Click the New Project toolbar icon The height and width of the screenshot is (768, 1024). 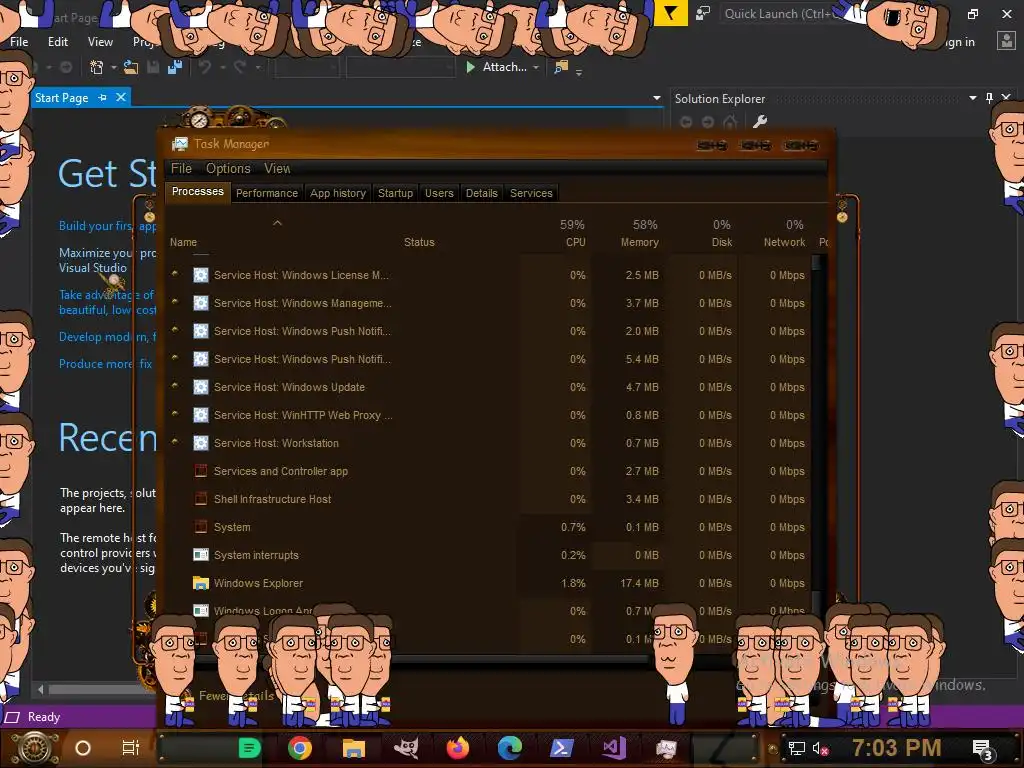click(x=97, y=67)
